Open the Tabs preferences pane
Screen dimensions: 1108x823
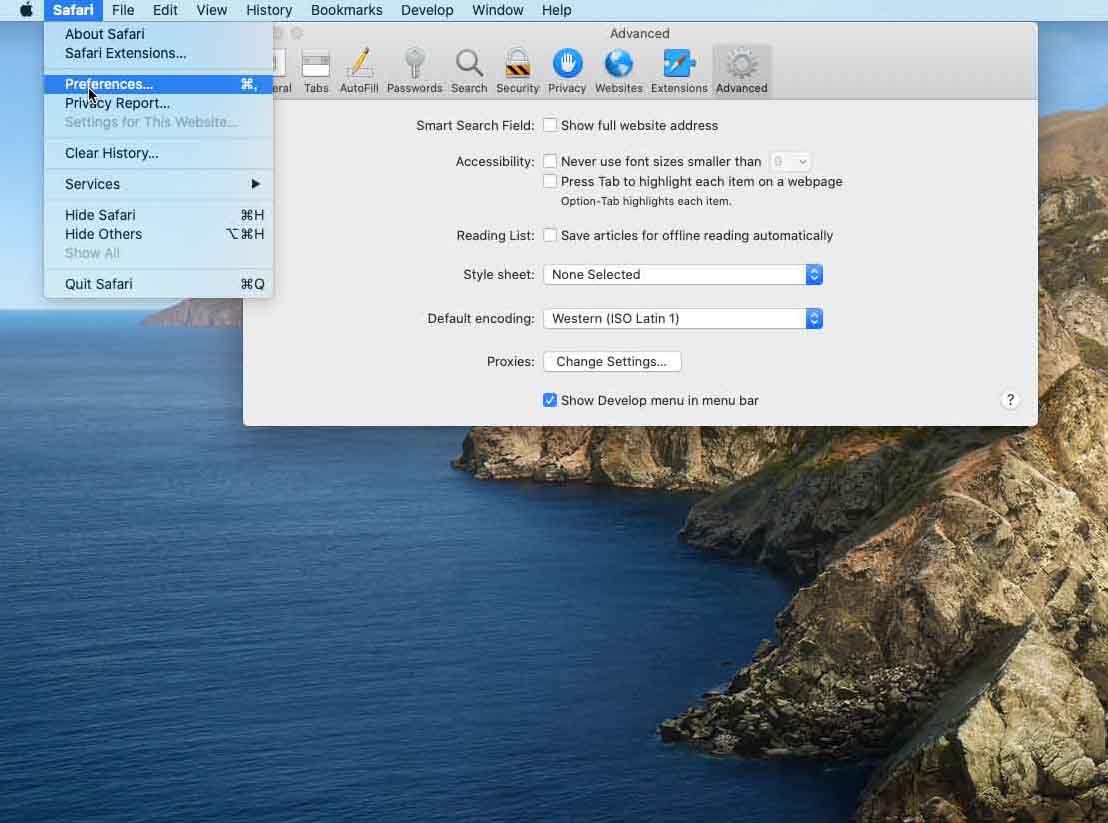click(316, 71)
